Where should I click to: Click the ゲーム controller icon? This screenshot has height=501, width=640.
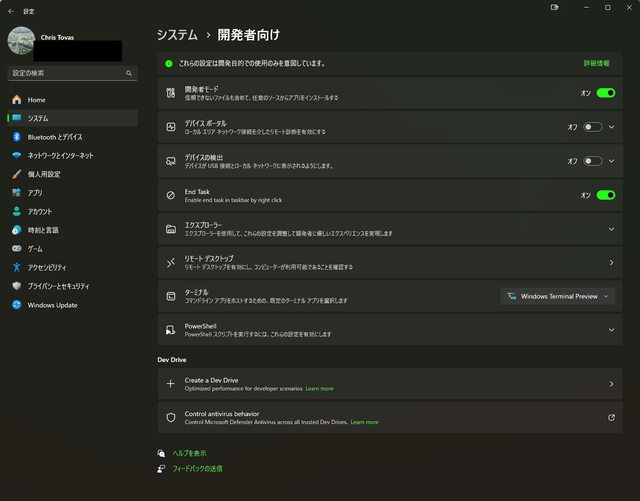(16, 249)
